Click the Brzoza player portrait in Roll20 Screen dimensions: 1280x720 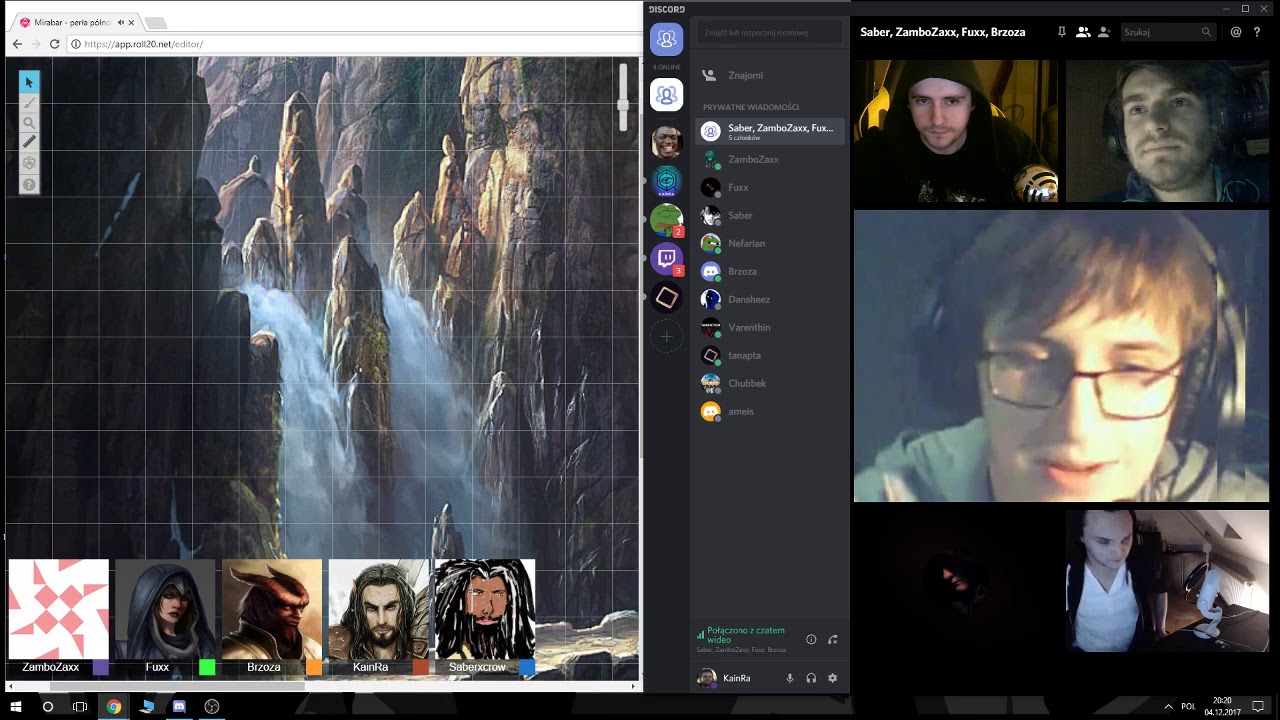point(272,608)
